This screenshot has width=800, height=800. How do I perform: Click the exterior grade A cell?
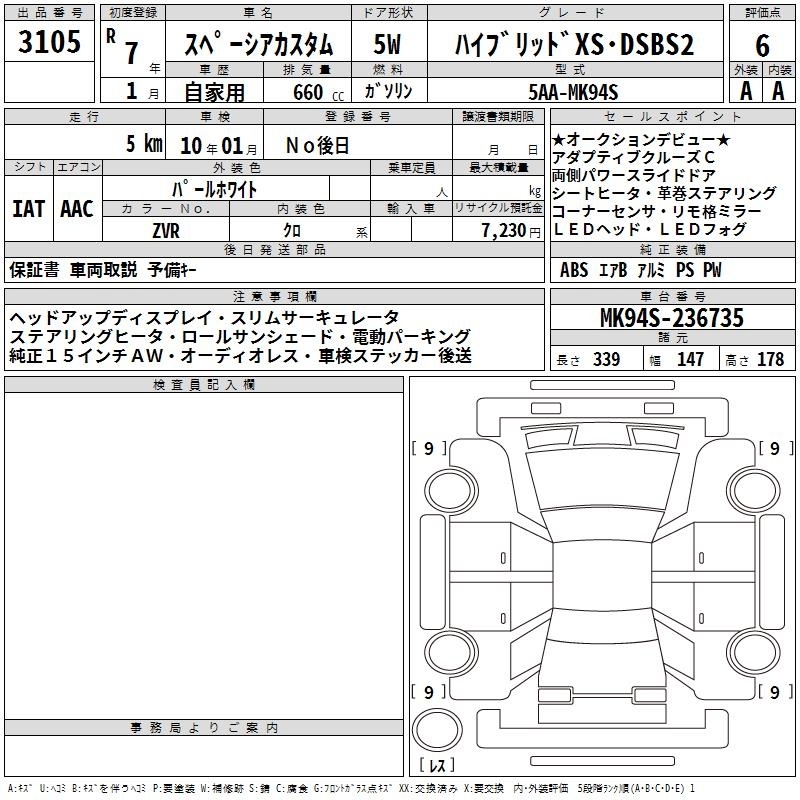point(743,91)
